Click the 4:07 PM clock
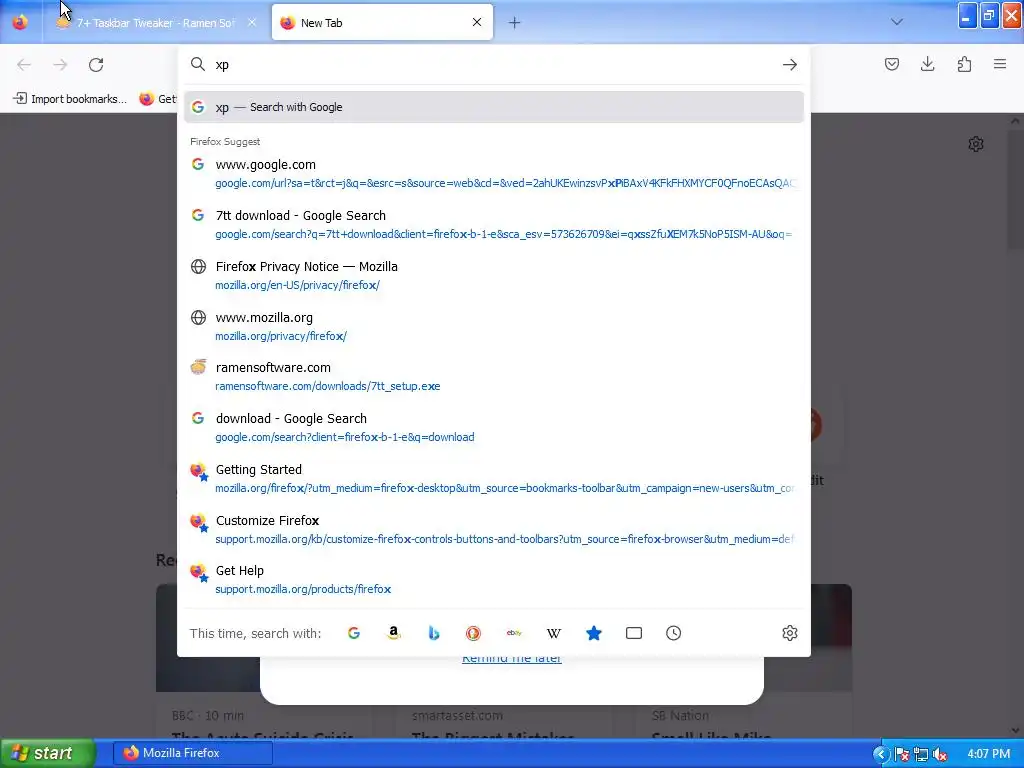Image resolution: width=1024 pixels, height=768 pixels. pos(989,754)
